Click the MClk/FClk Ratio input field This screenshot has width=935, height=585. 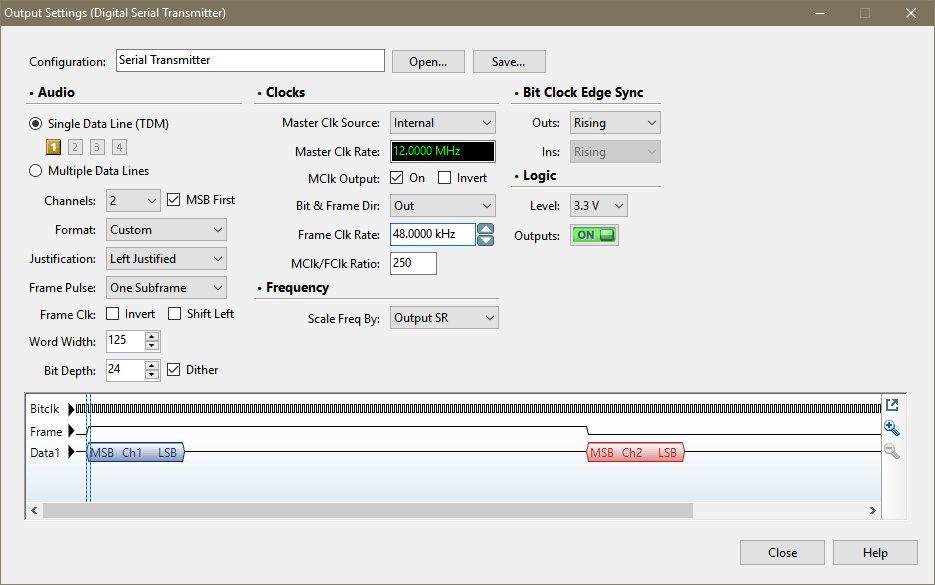(413, 264)
